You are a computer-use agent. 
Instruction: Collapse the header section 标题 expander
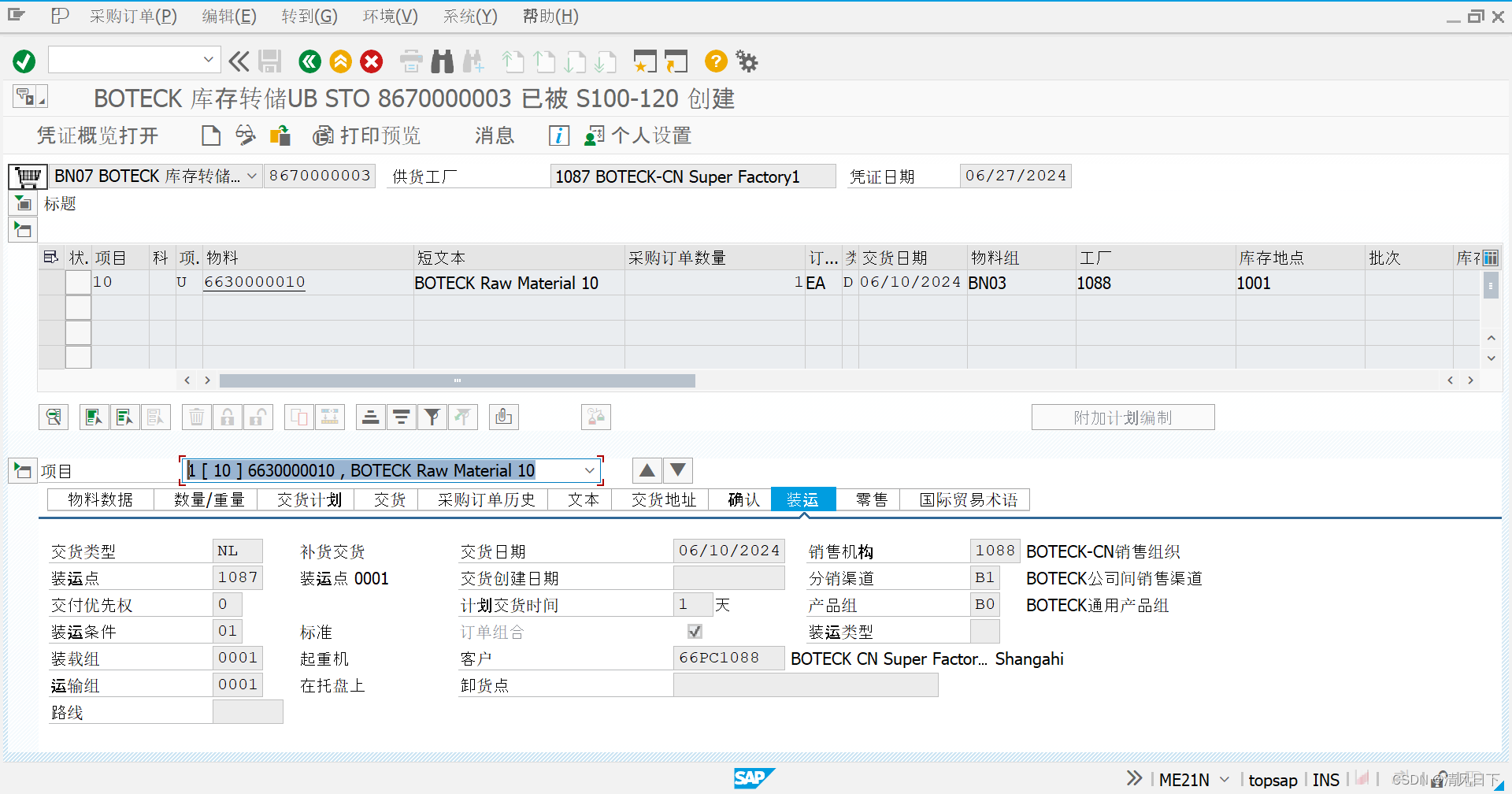(x=23, y=203)
